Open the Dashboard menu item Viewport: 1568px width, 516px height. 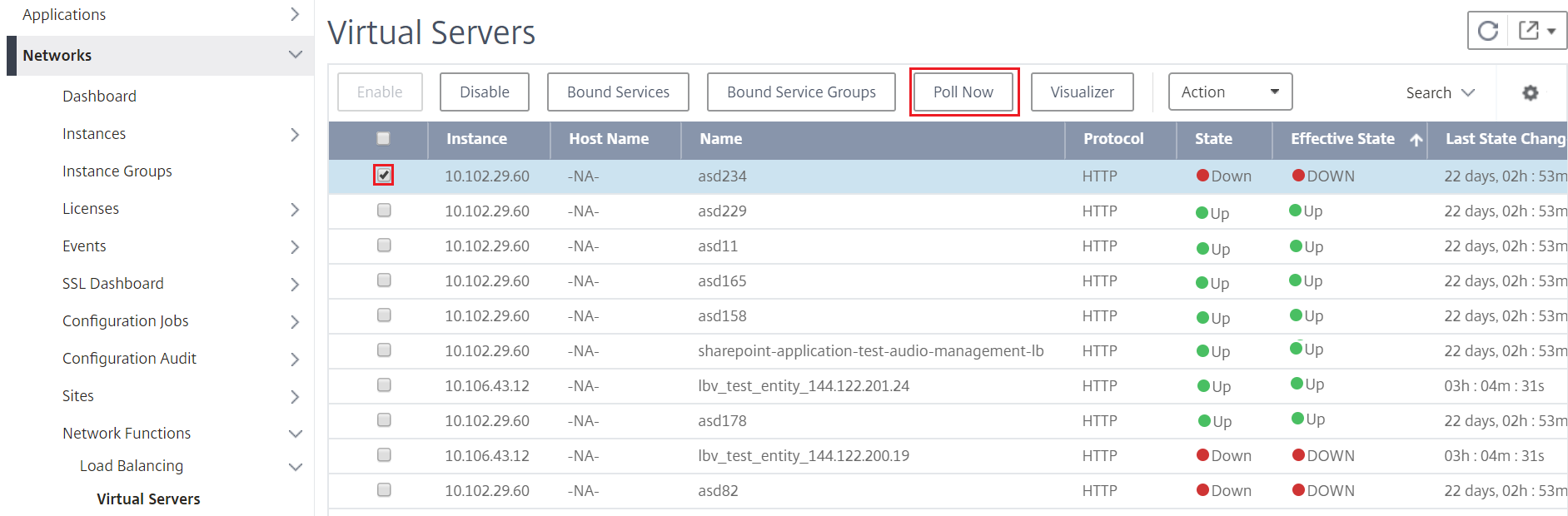pos(99,96)
